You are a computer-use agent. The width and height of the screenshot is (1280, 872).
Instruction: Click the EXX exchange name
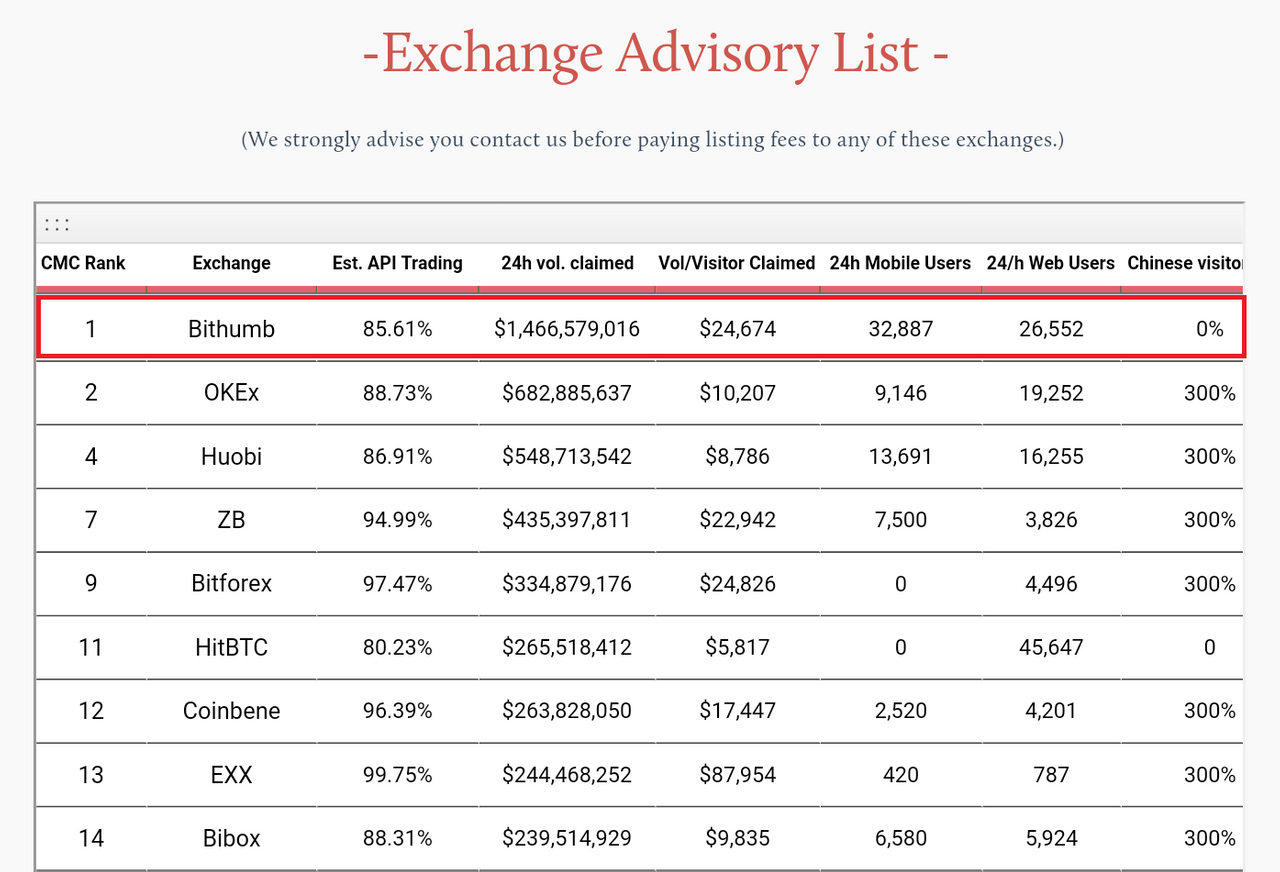coord(231,775)
